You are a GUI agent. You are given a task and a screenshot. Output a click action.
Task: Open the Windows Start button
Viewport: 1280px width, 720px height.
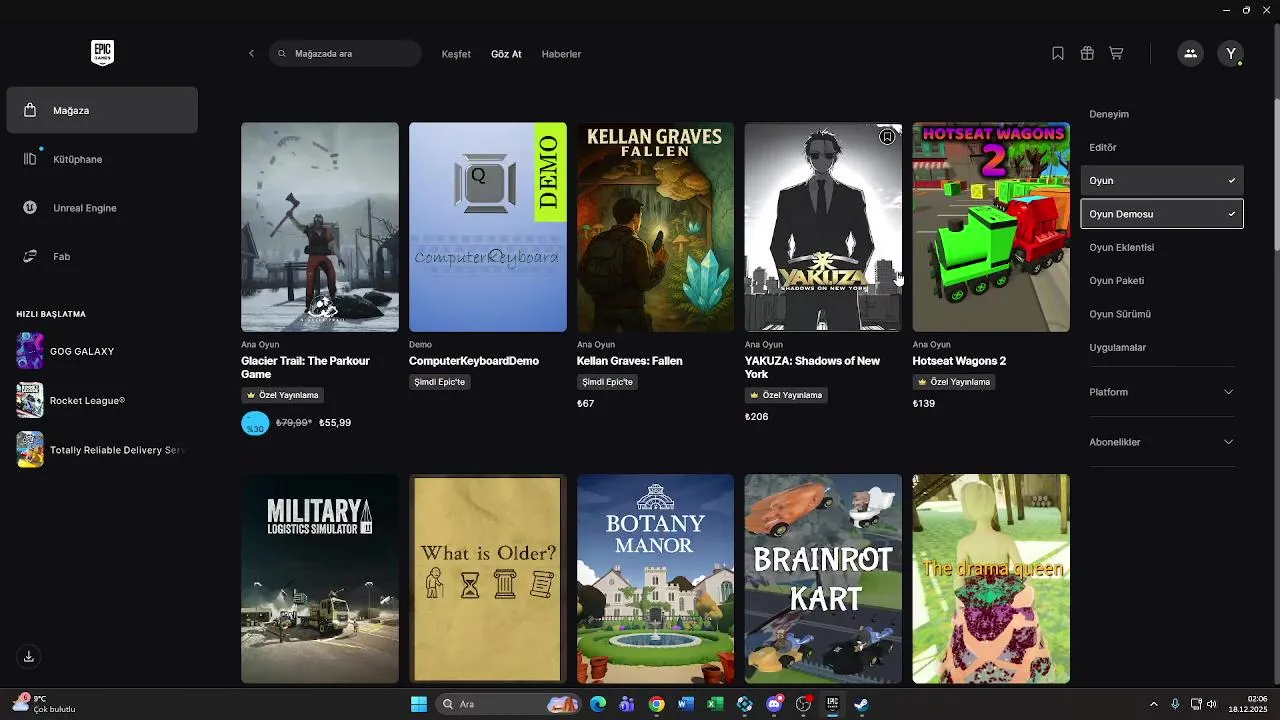(x=418, y=704)
